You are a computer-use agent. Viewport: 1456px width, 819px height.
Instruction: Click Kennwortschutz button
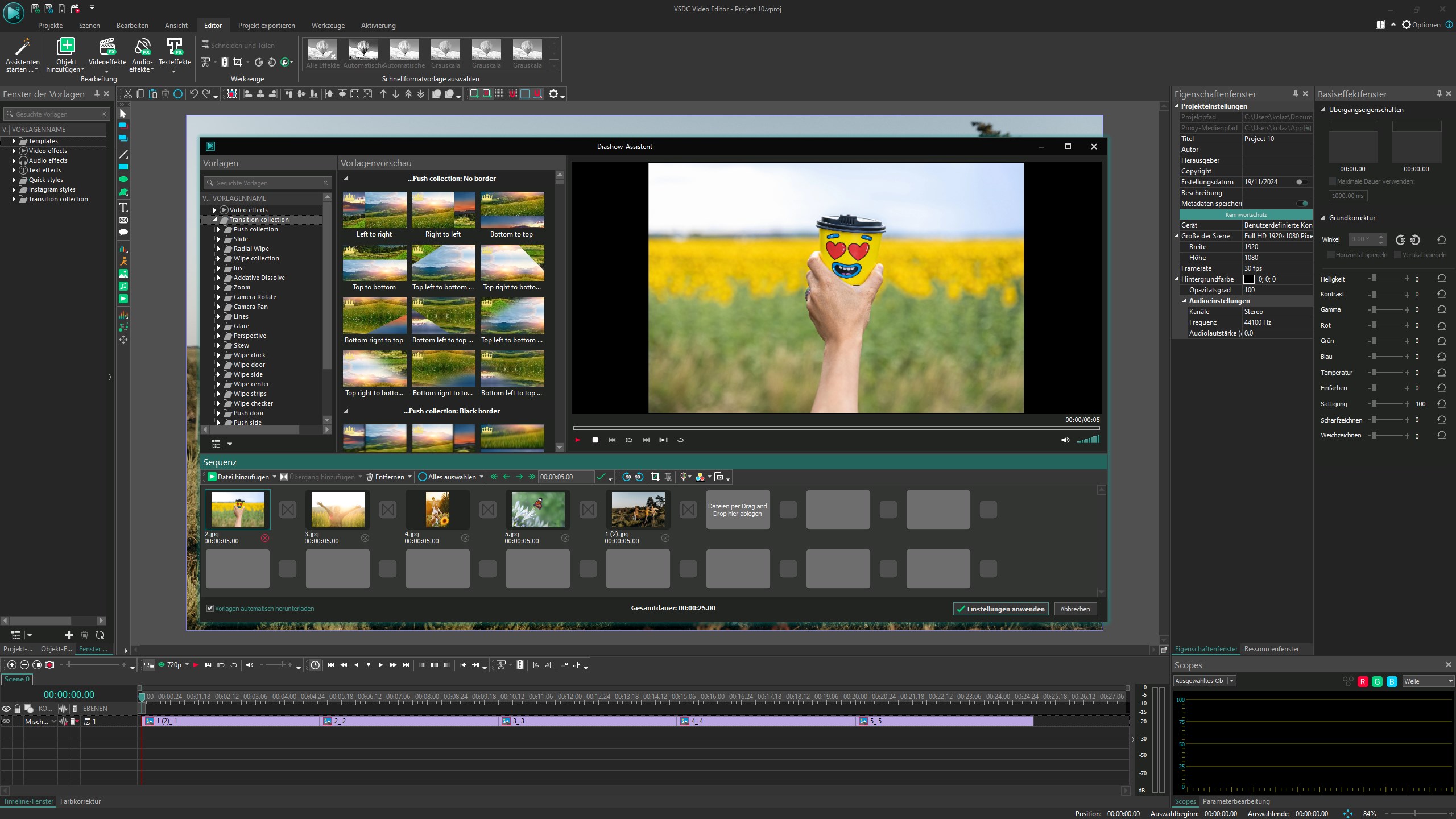(x=1246, y=214)
